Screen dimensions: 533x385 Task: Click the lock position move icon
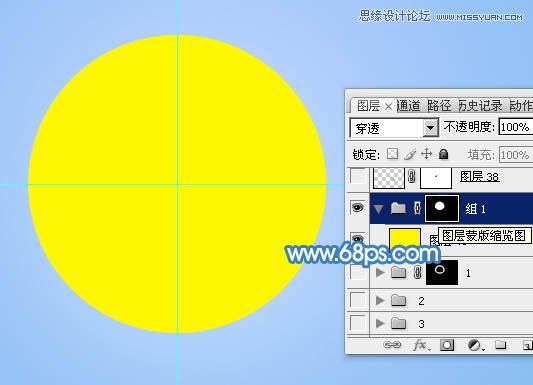pyautogui.click(x=427, y=154)
